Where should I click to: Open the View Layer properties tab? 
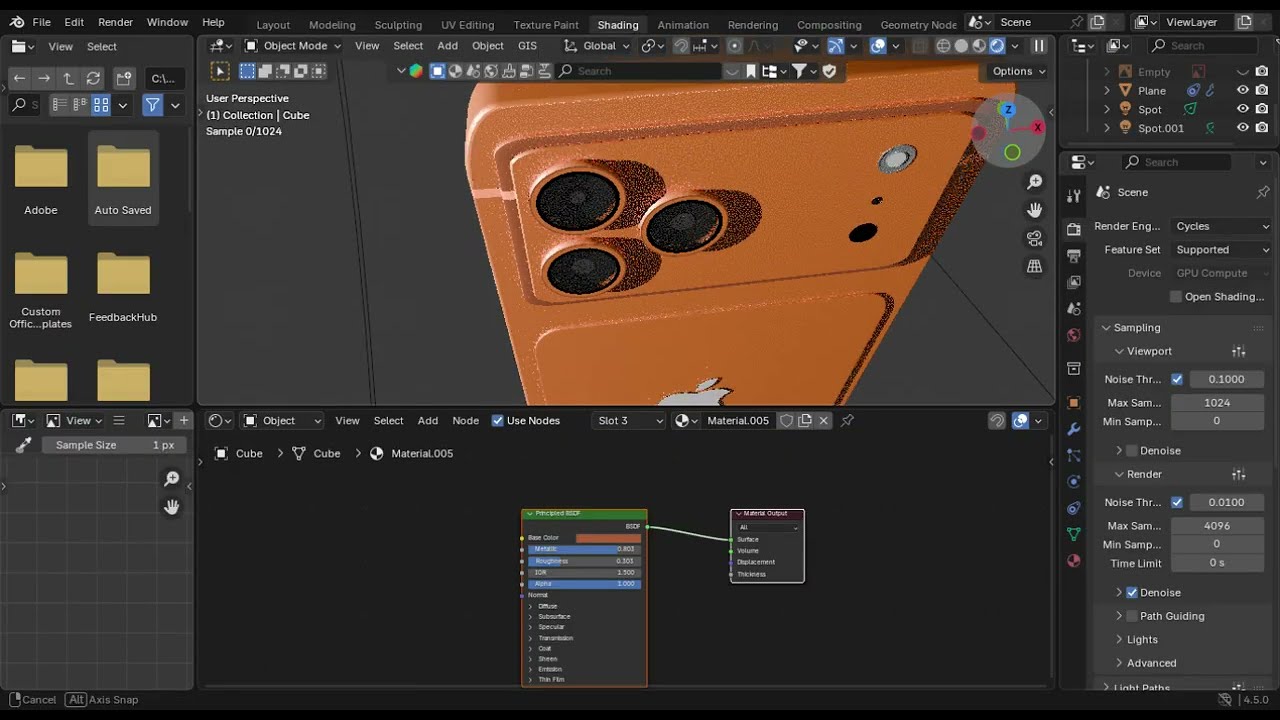1074,282
